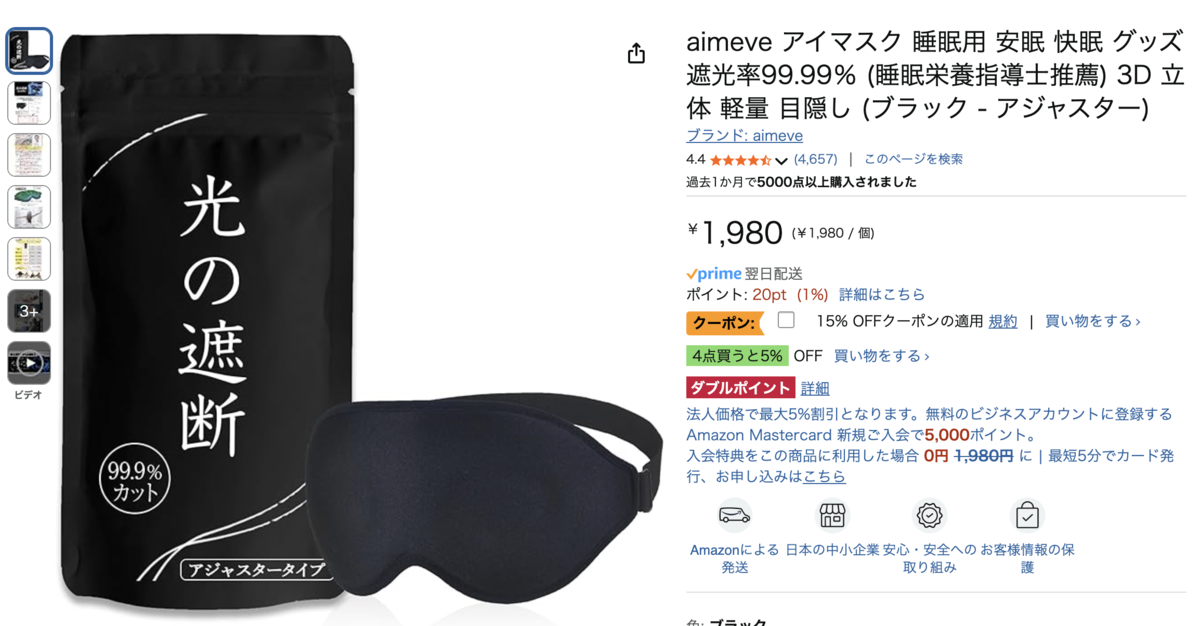Select the first product thumbnail image

tap(29, 51)
